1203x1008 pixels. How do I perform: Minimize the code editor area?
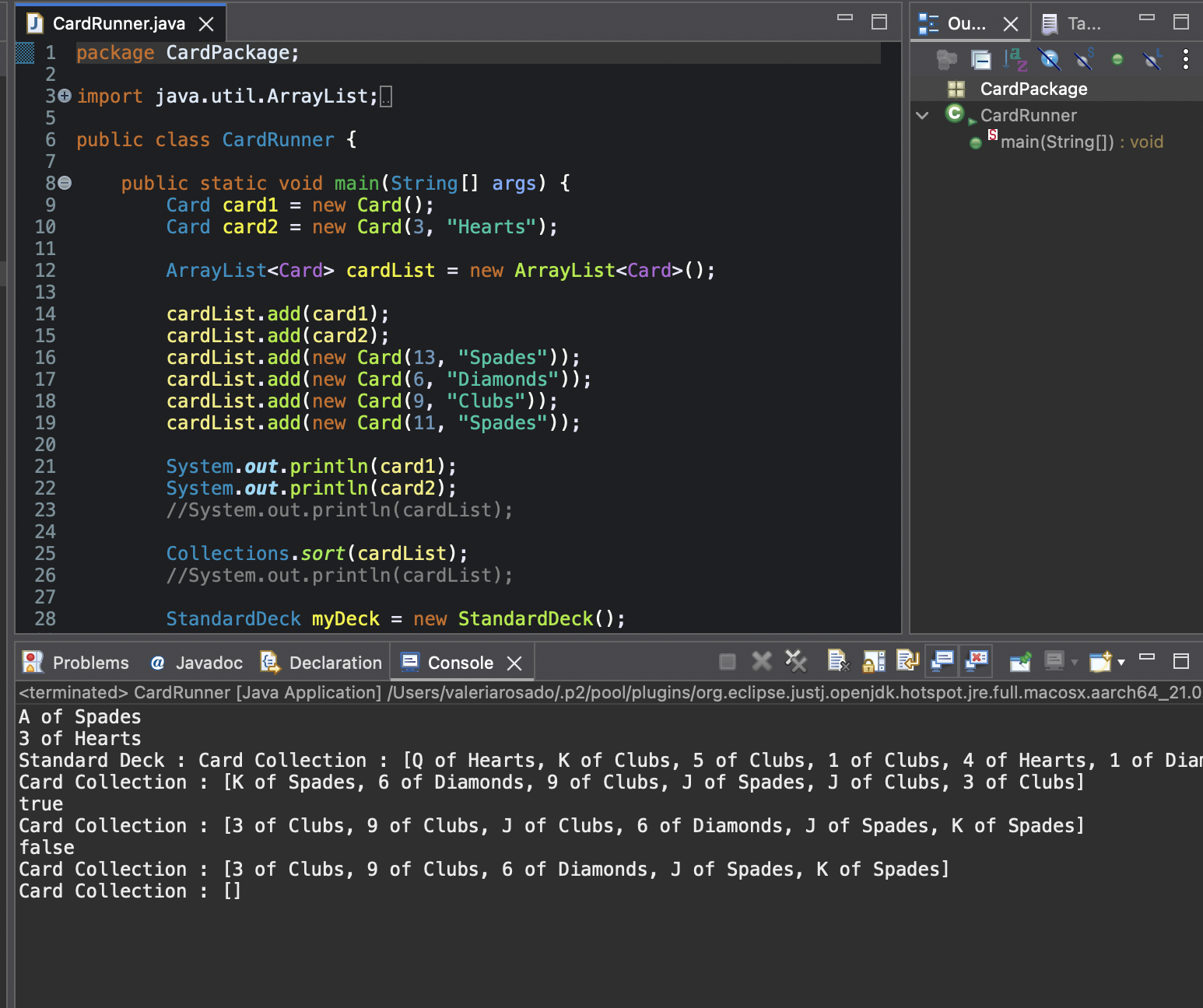point(844,17)
